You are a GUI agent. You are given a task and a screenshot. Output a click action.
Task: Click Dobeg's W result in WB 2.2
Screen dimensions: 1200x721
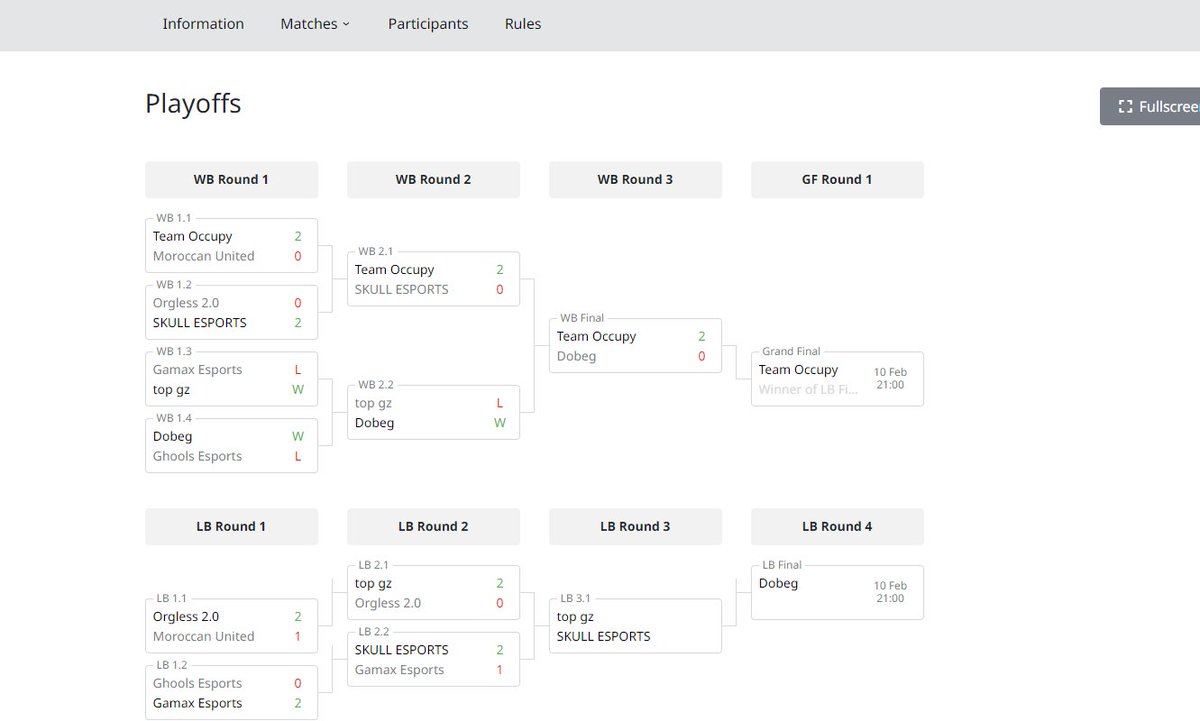pyautogui.click(x=500, y=423)
